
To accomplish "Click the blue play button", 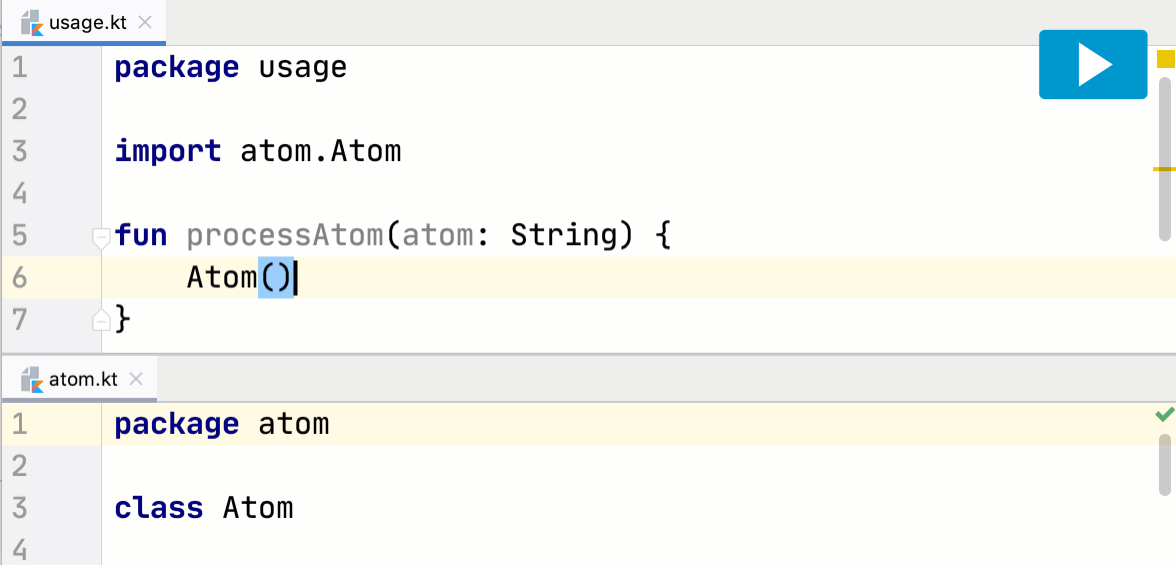I will [1093, 65].
